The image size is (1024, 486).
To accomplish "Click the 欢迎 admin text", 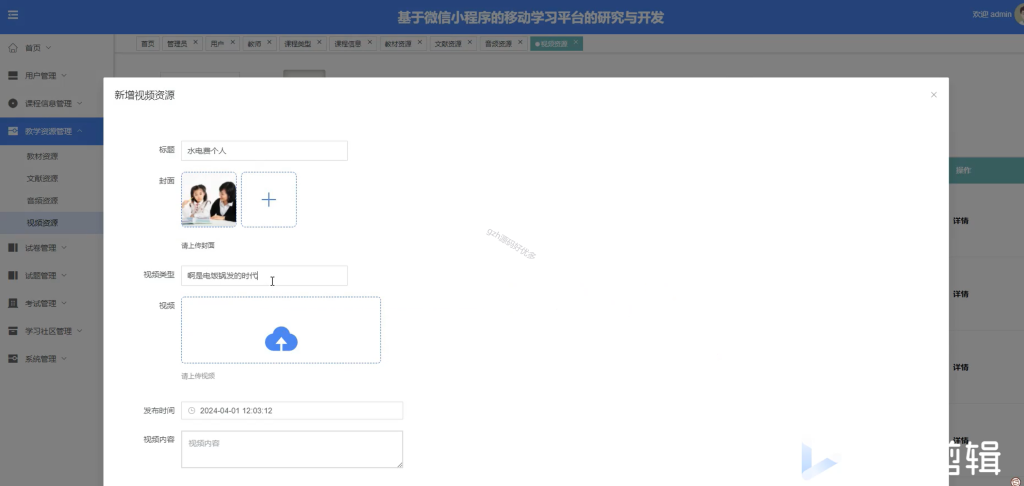I will [x=991, y=14].
